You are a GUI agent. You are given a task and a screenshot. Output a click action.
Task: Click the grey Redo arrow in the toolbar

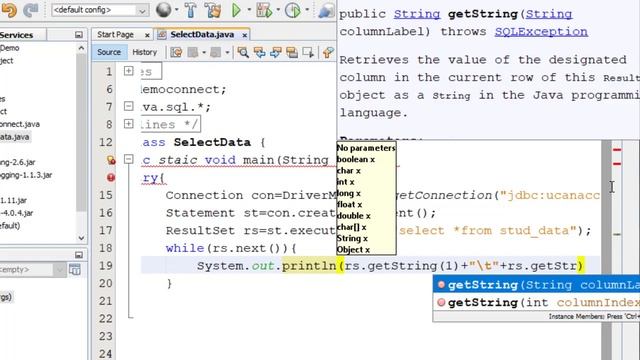point(31,10)
